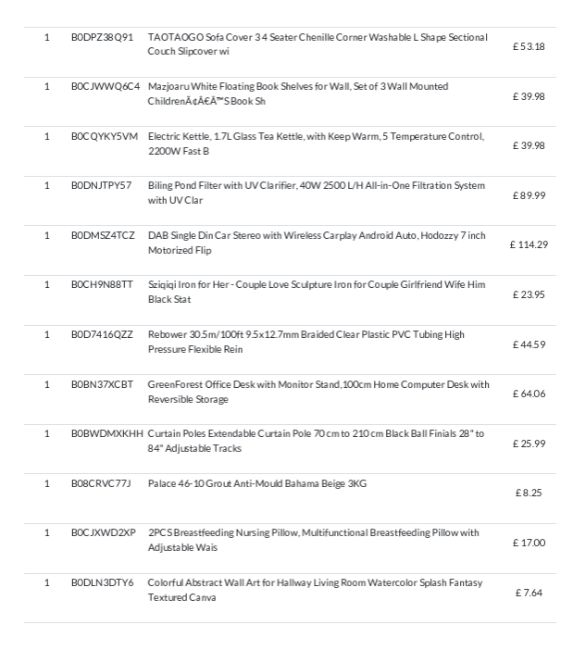Select the GreenForest Office Desk description

click(318, 391)
